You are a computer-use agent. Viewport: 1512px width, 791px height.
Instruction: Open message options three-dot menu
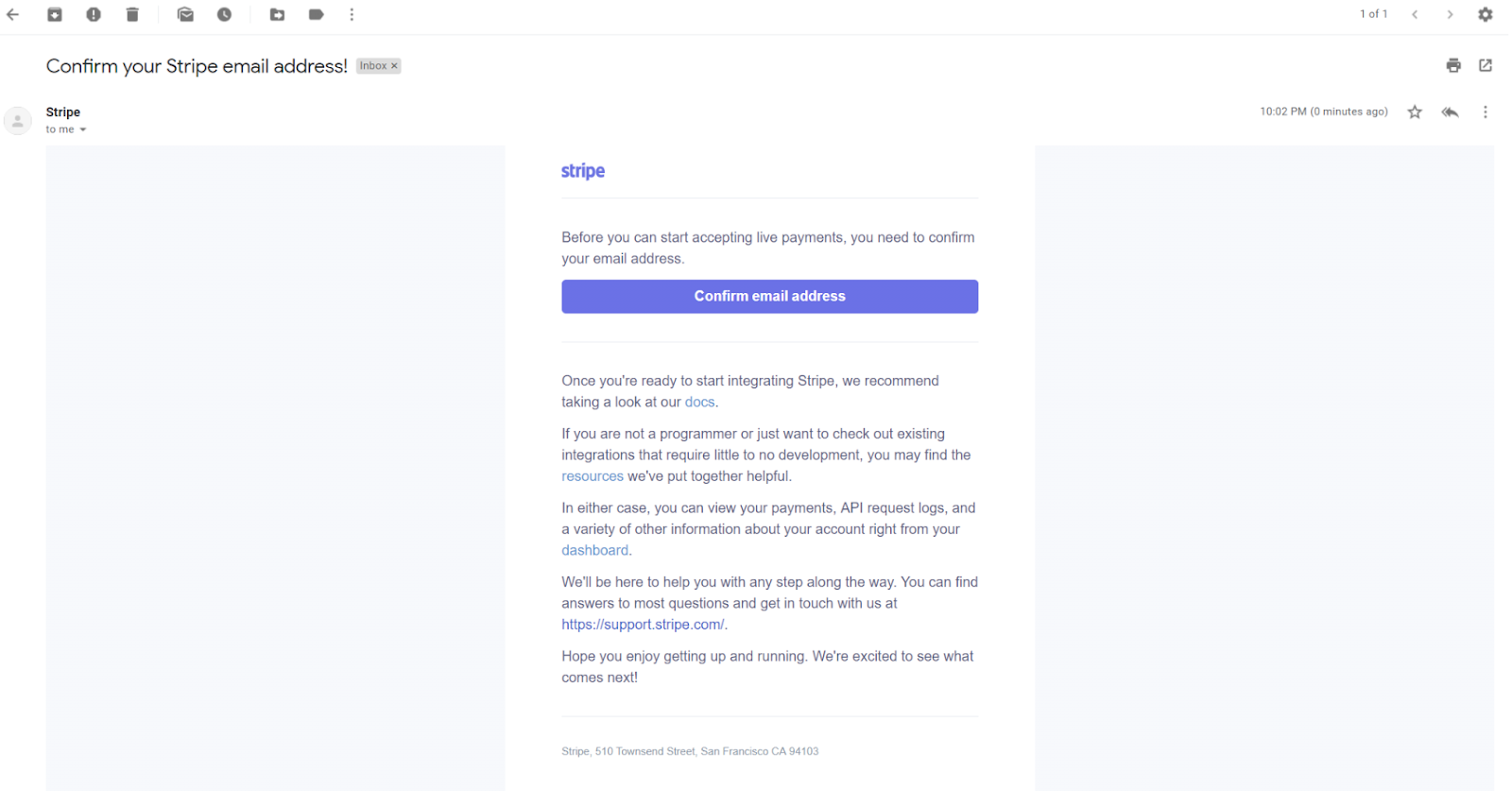1486,112
